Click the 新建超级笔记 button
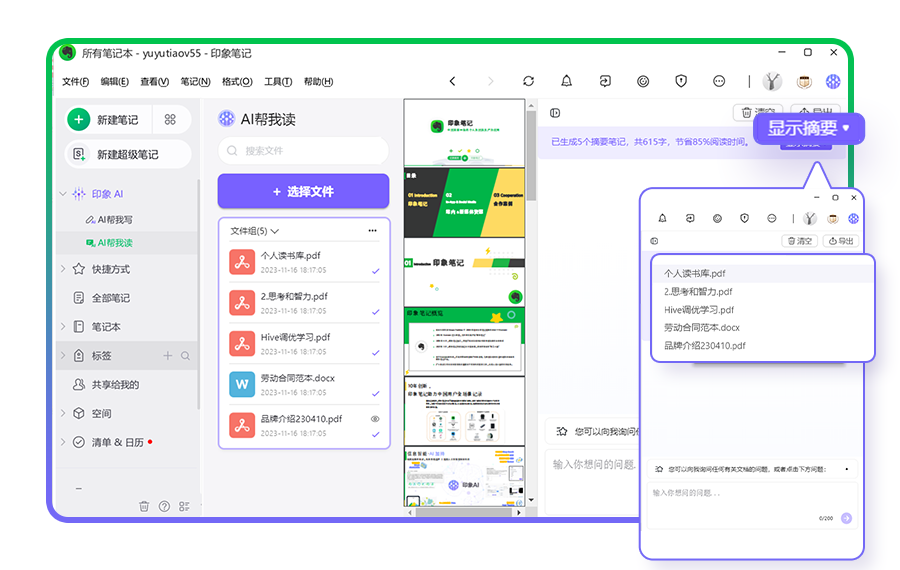This screenshot has width=900, height=570. 128,154
